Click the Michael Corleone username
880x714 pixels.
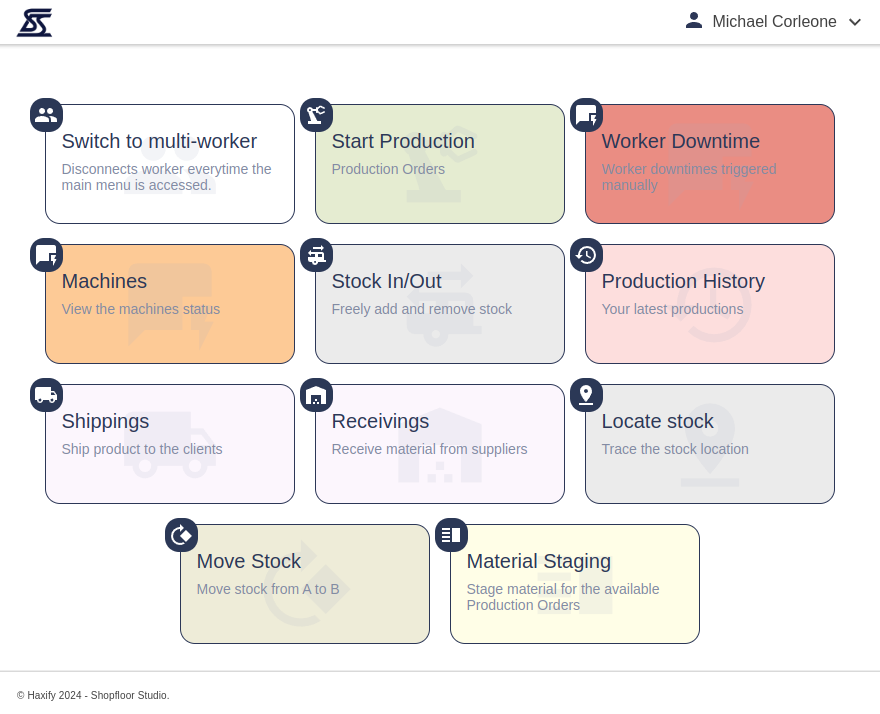tap(774, 22)
